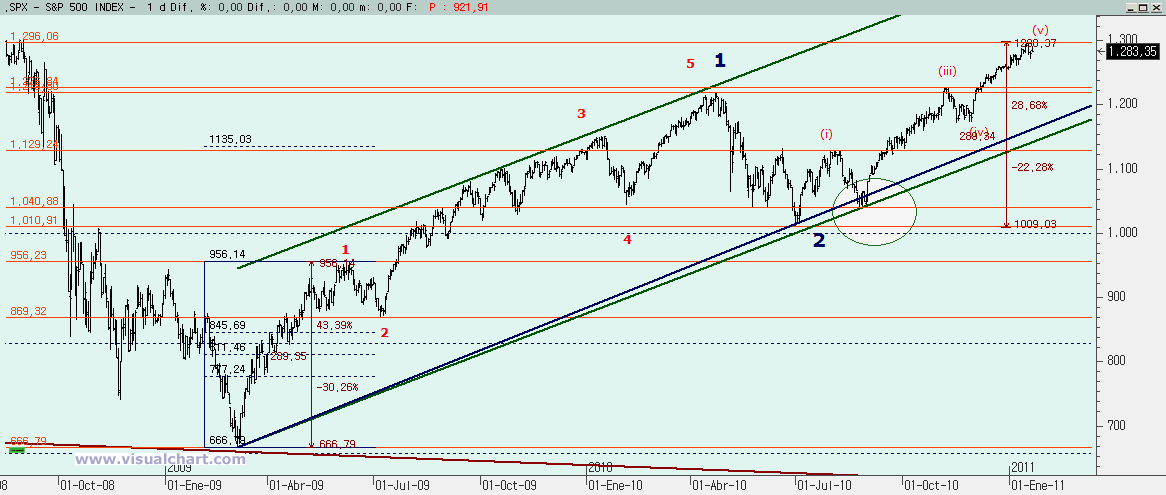Click the 2010 year marker
1166x495 pixels.
pos(600,467)
